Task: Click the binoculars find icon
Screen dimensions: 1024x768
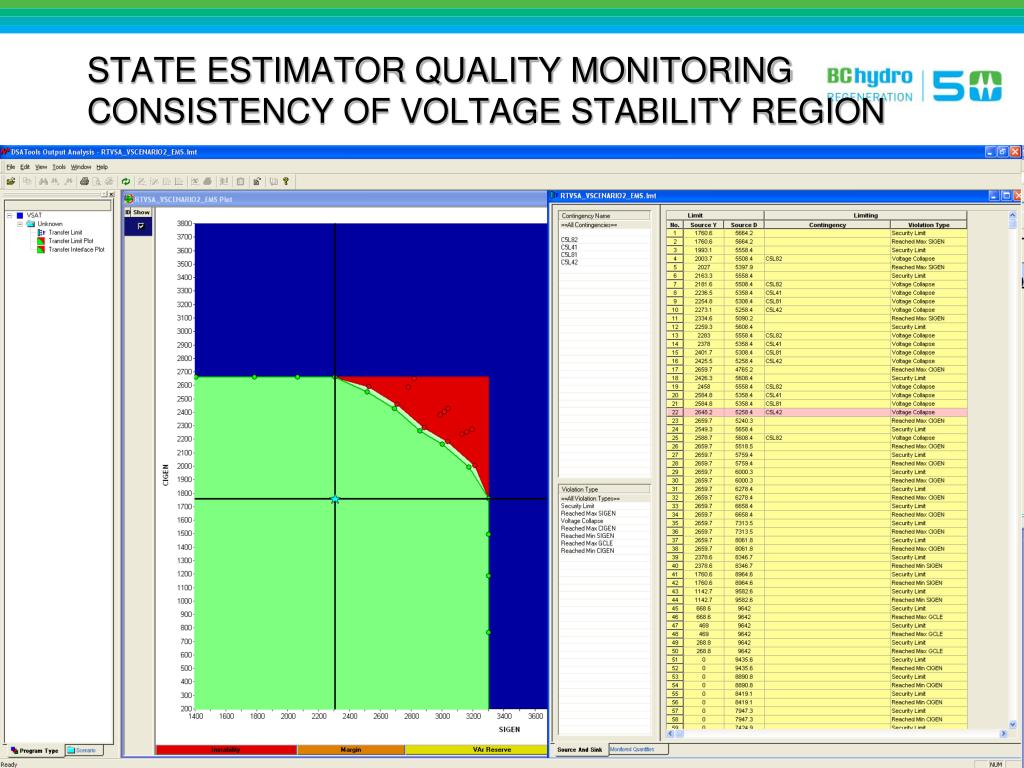Action: pos(43,182)
